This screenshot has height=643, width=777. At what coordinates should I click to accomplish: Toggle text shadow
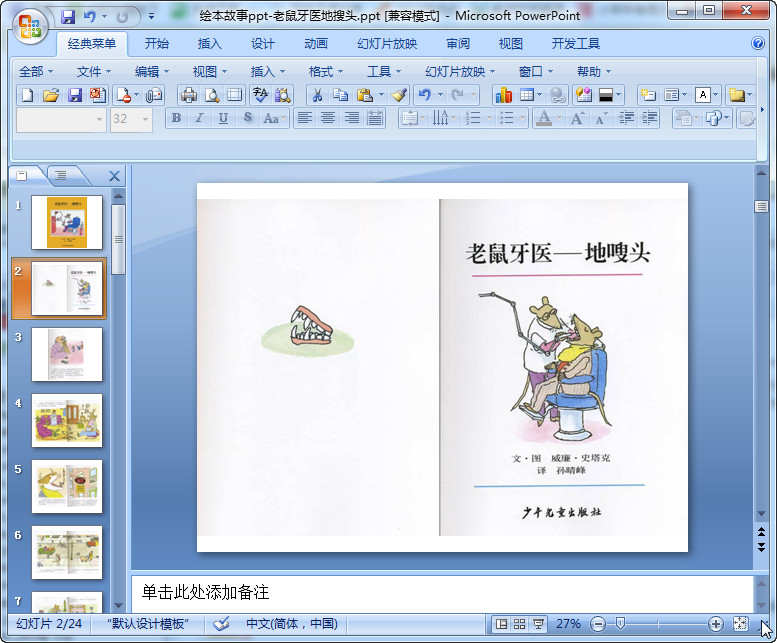247,118
